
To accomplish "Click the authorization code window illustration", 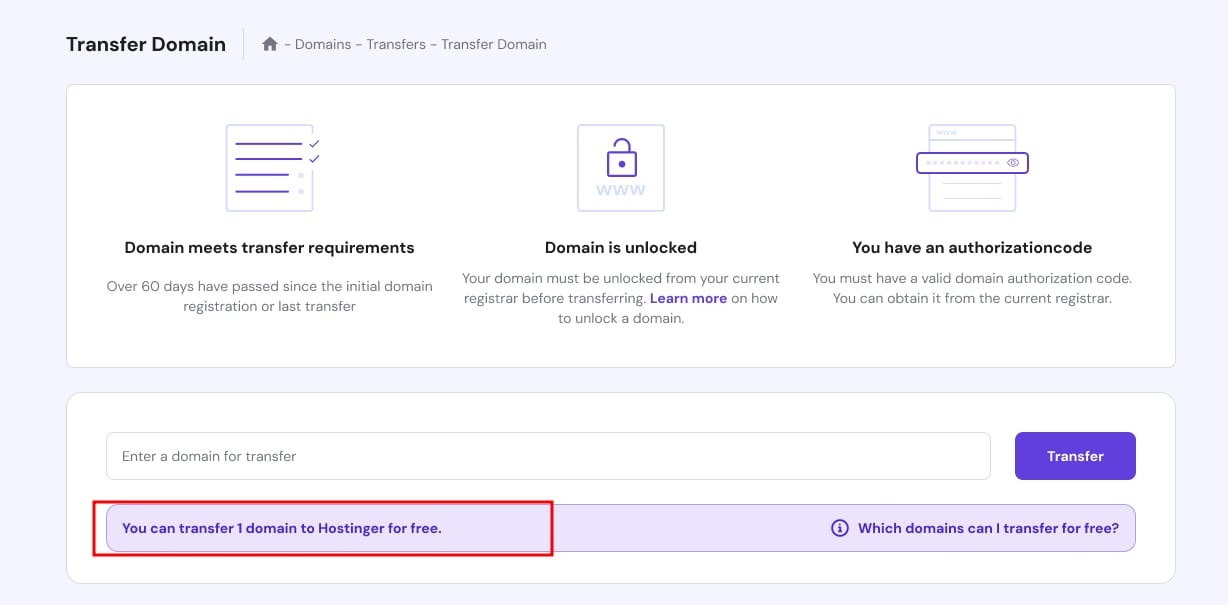I will [972, 167].
